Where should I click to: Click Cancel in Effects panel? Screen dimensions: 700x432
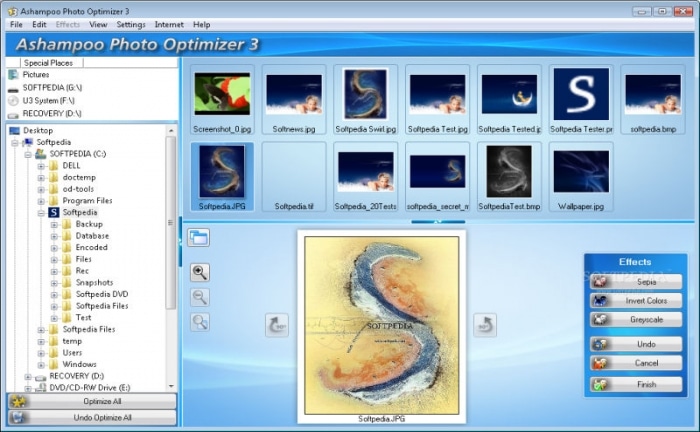636,363
